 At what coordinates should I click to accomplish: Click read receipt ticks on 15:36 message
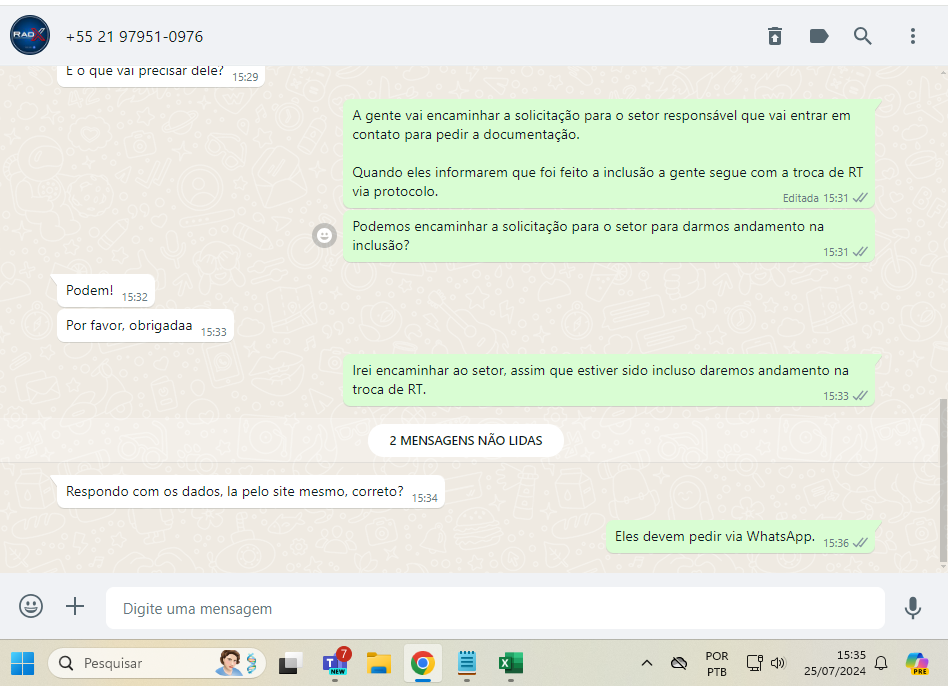[860, 543]
